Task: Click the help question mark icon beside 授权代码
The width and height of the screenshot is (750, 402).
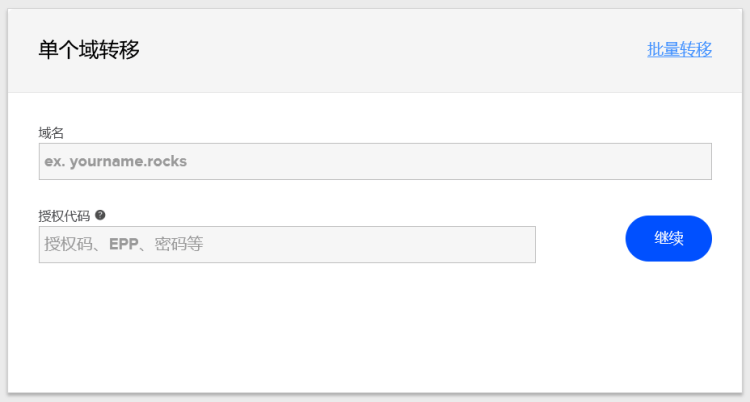Action: pyautogui.click(x=100, y=215)
